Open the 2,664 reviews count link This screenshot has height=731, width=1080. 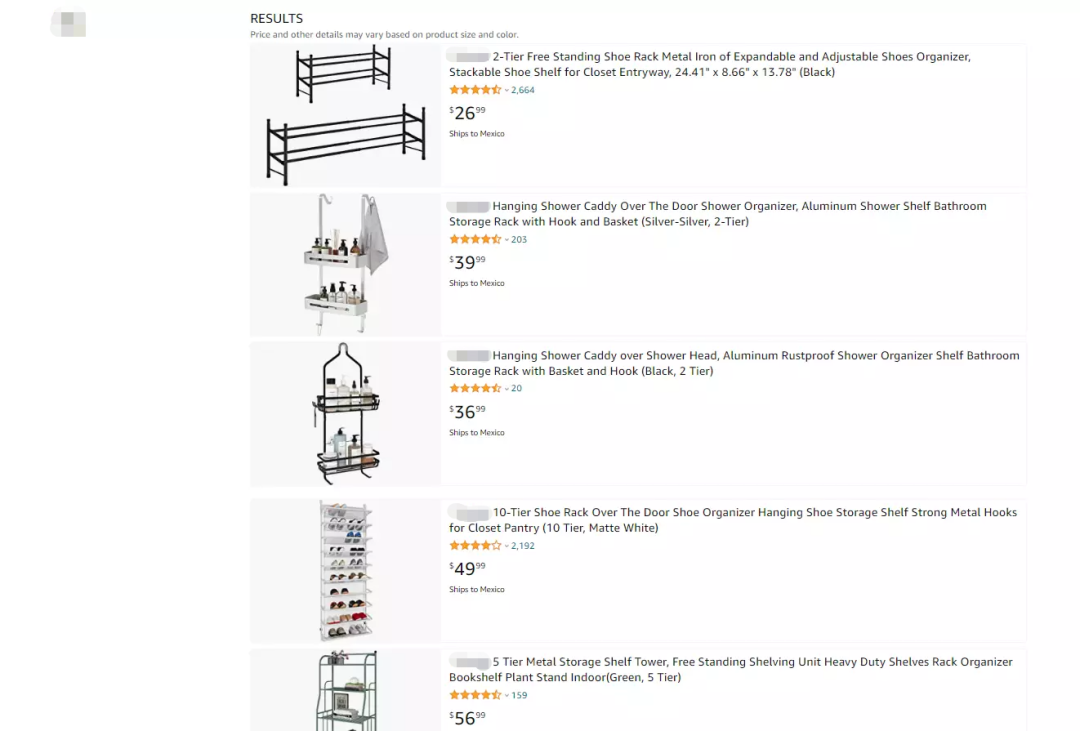(x=523, y=90)
